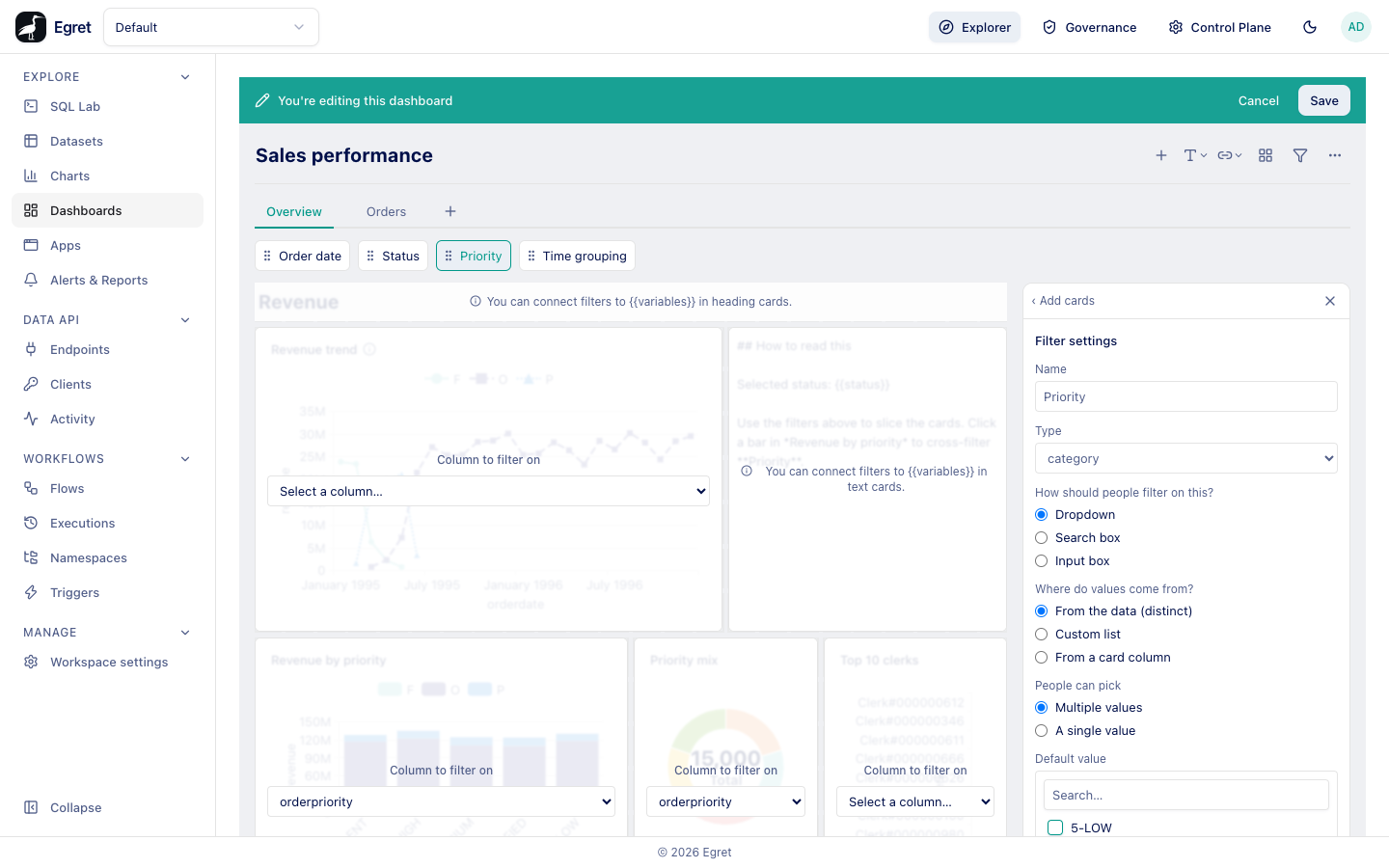Image resolution: width=1389 pixels, height=868 pixels.
Task: Cancel dashboard editing
Action: (x=1259, y=100)
